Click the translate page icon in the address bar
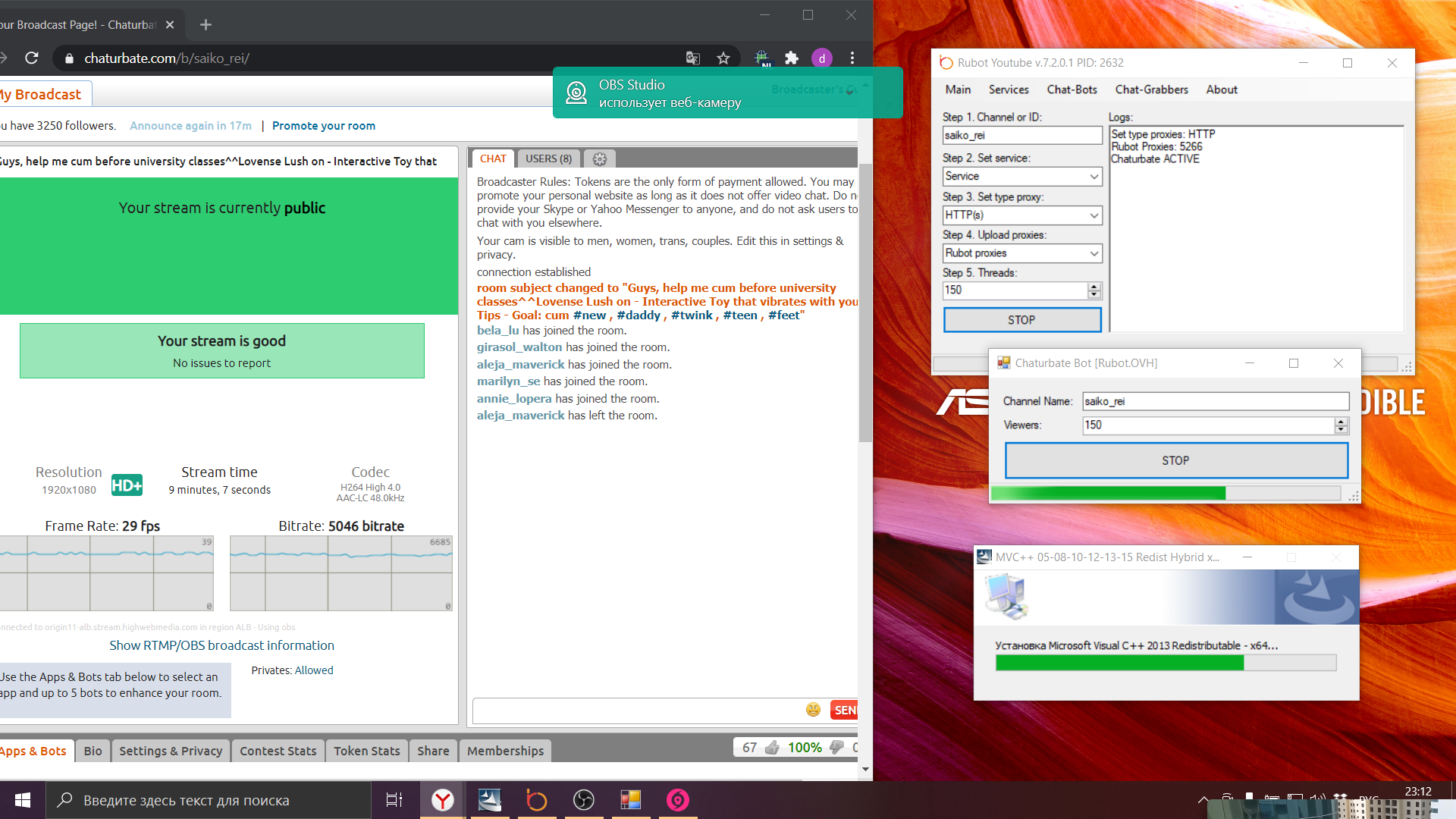The height and width of the screenshot is (819, 1456). pyautogui.click(x=692, y=58)
